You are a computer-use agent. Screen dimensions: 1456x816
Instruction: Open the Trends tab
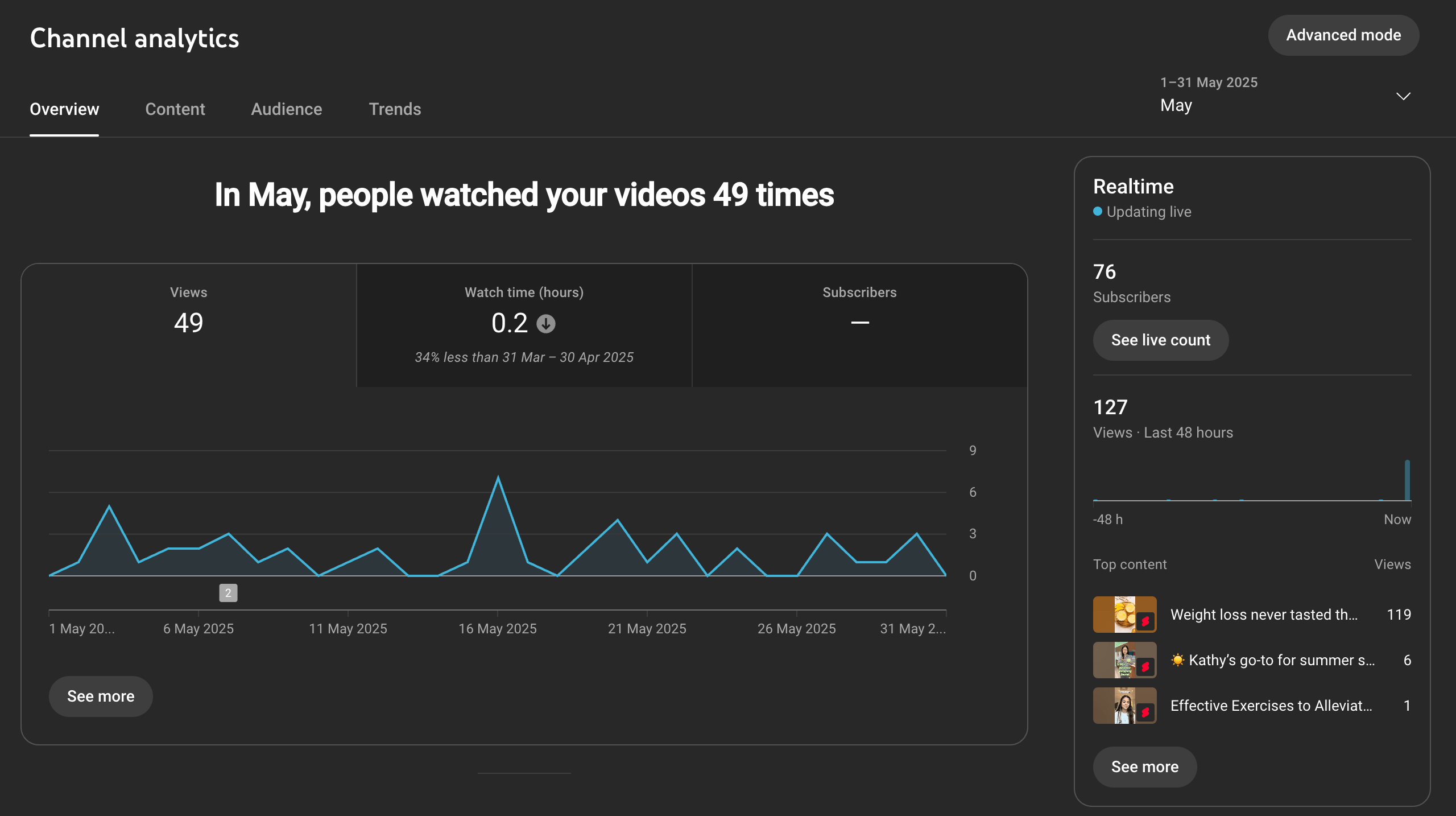(395, 109)
